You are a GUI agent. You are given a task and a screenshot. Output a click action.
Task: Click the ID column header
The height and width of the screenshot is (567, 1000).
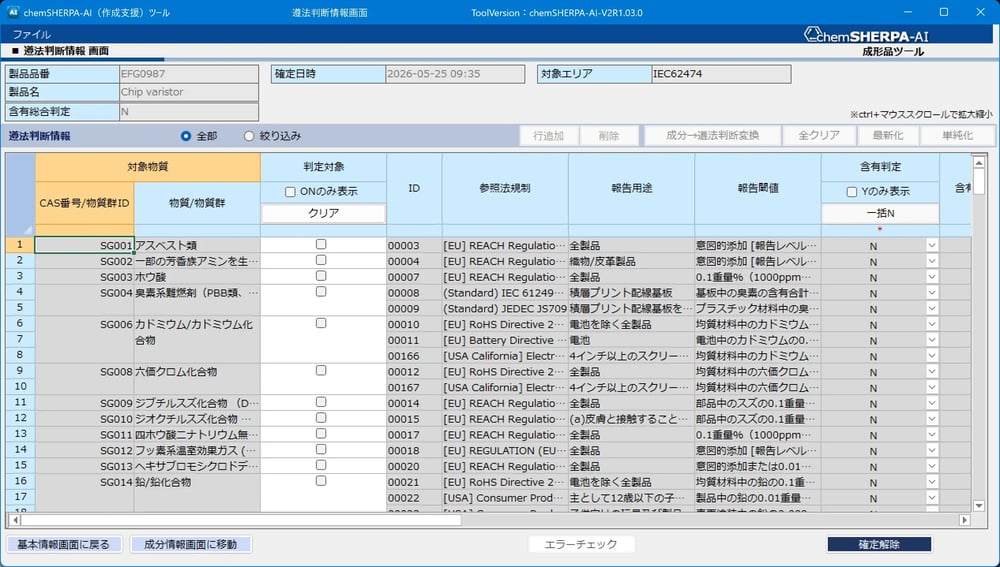[x=414, y=189]
